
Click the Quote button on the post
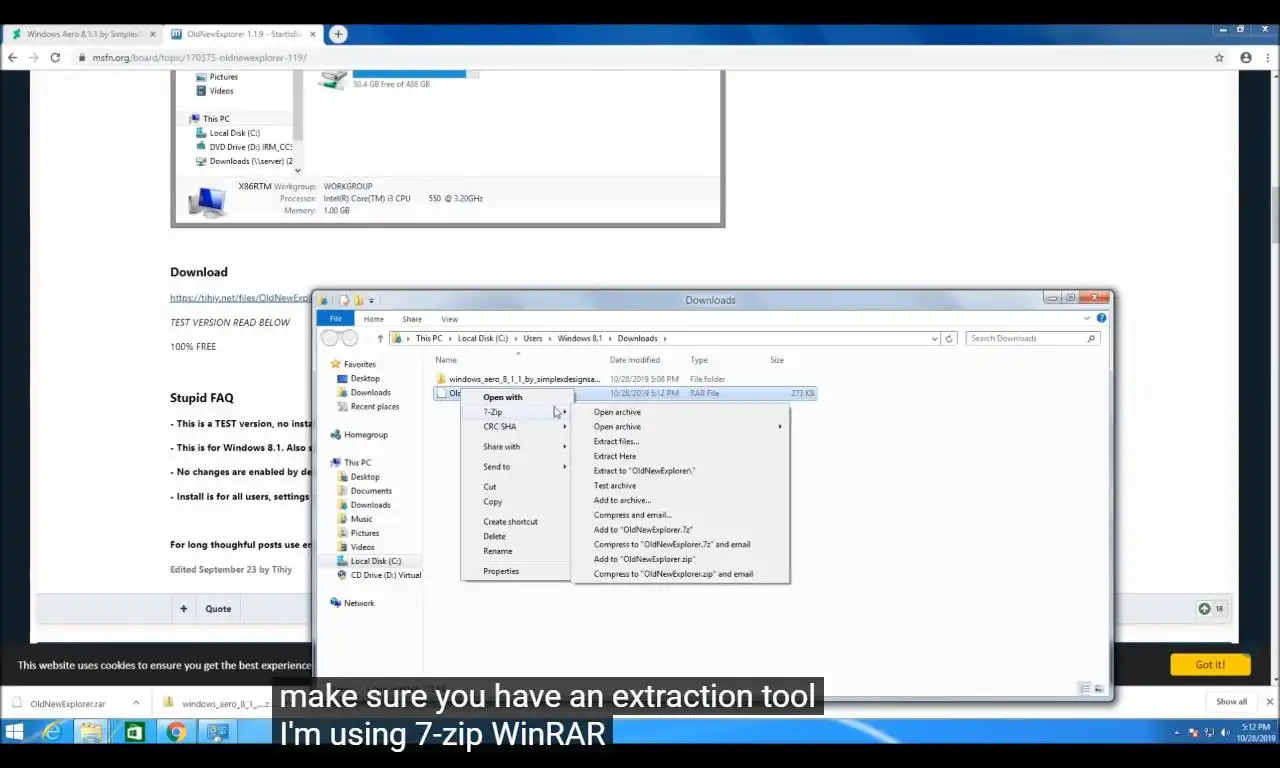point(218,609)
